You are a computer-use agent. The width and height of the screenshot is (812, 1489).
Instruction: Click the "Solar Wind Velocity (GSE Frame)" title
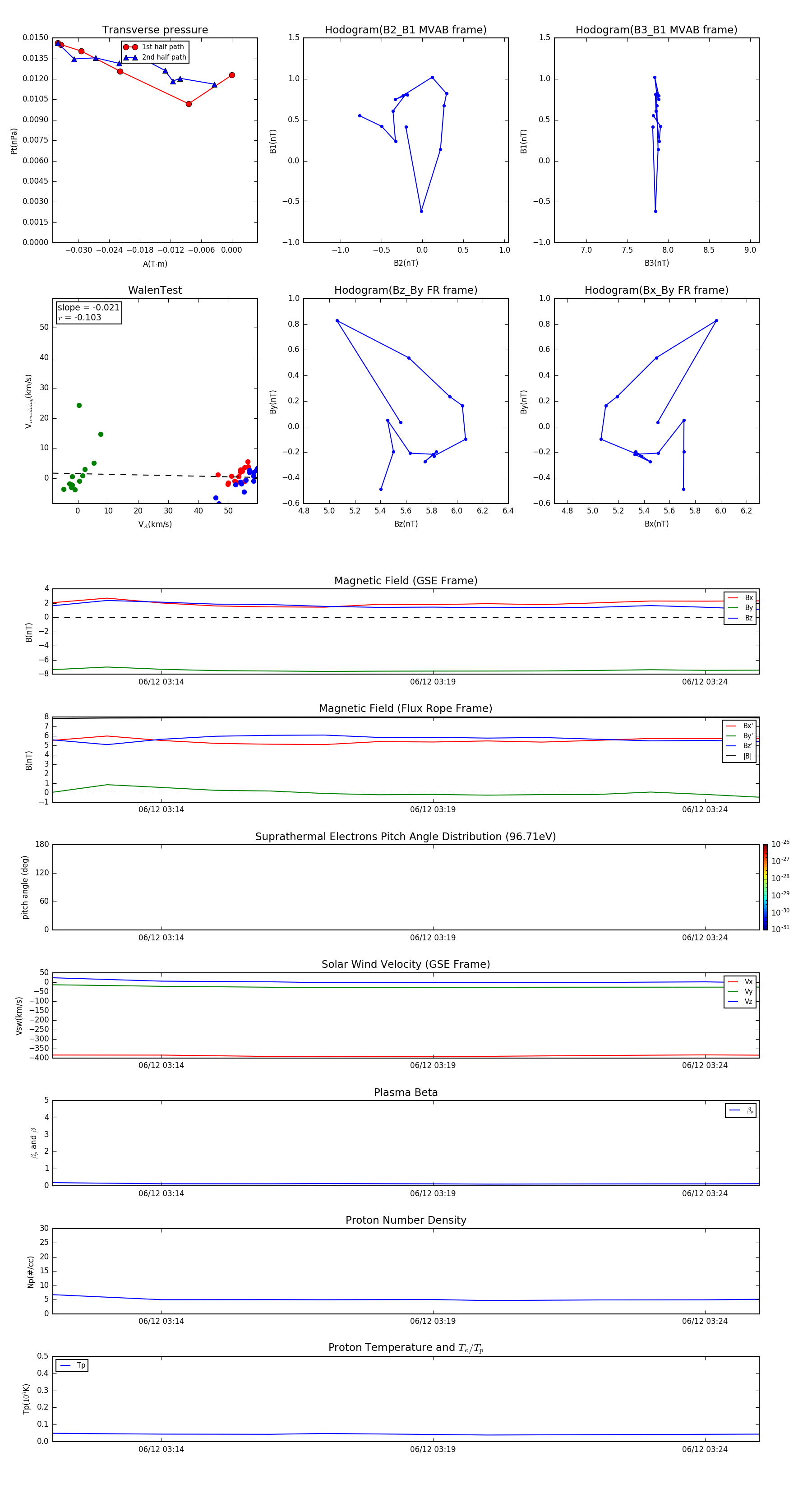[x=406, y=965]
